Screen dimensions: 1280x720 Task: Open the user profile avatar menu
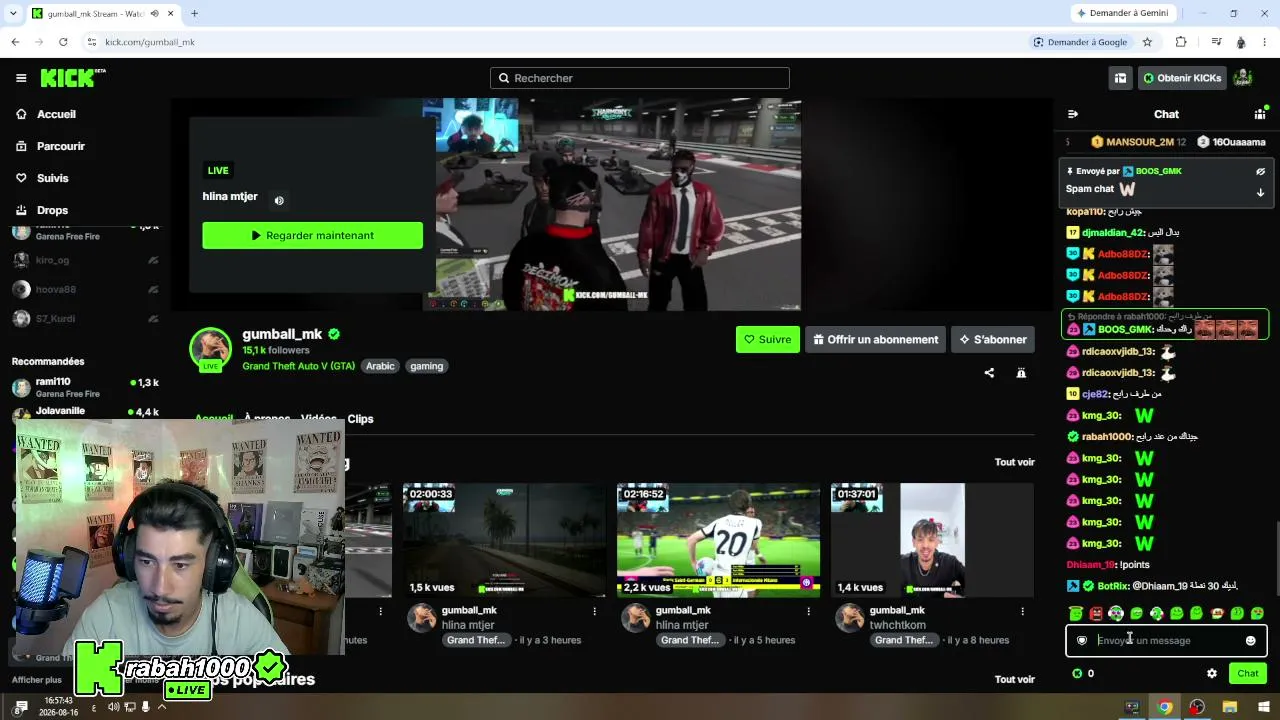pyautogui.click(x=1243, y=78)
